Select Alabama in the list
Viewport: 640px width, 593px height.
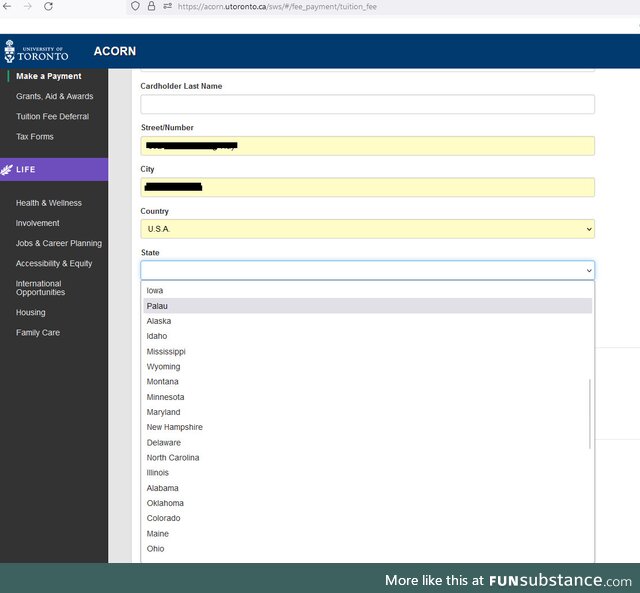coord(367,488)
